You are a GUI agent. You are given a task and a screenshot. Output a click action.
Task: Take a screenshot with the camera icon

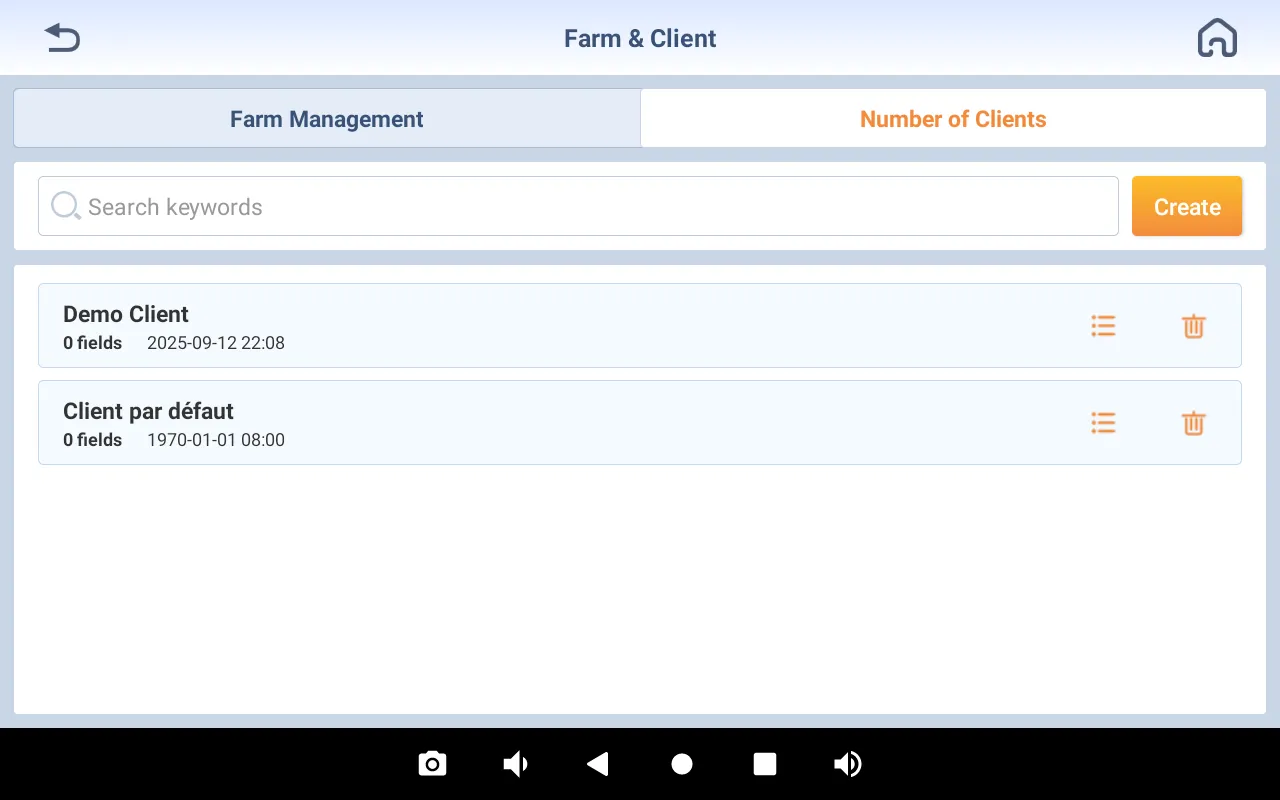point(432,764)
